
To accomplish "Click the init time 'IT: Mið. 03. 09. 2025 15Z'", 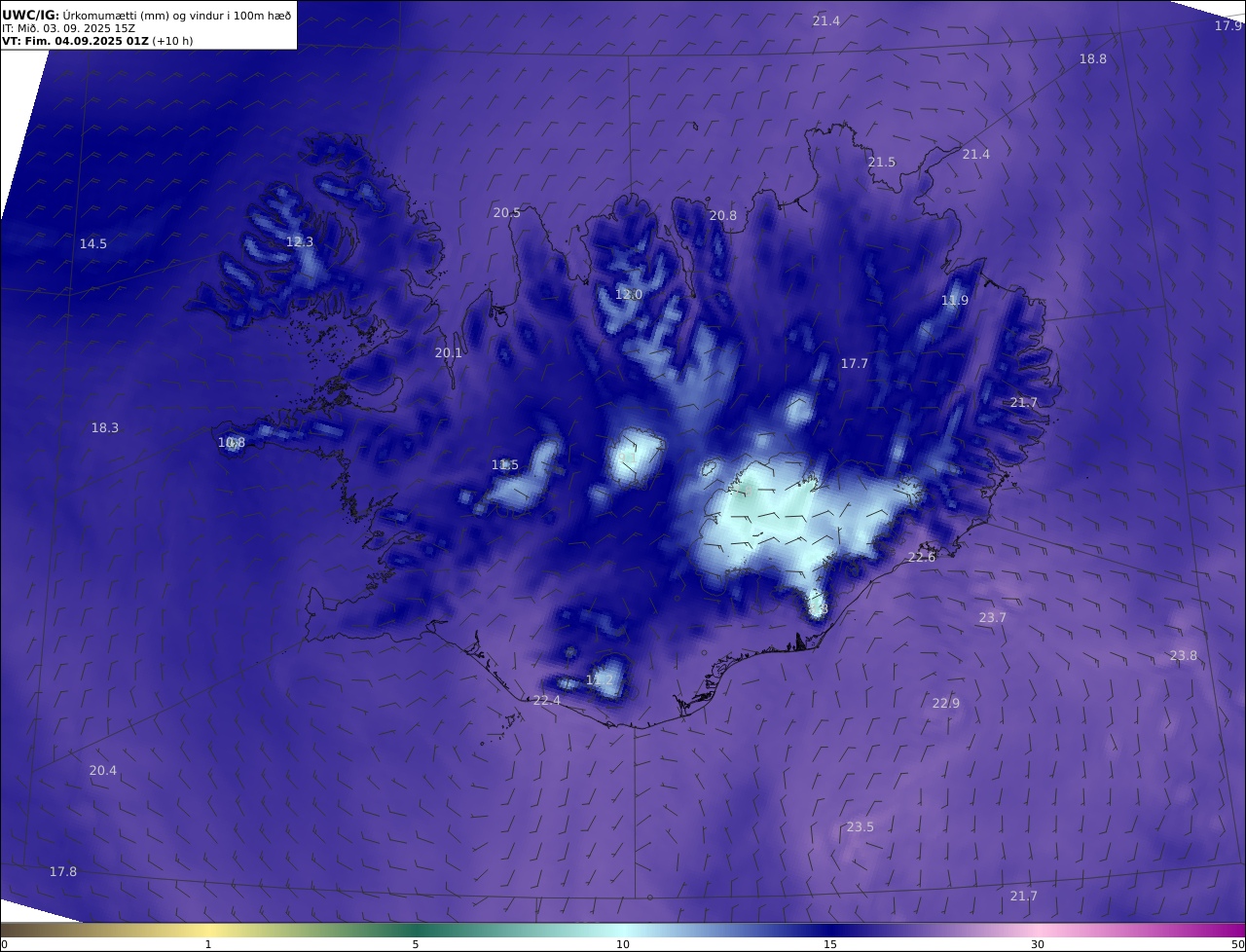I will pos(68,28).
